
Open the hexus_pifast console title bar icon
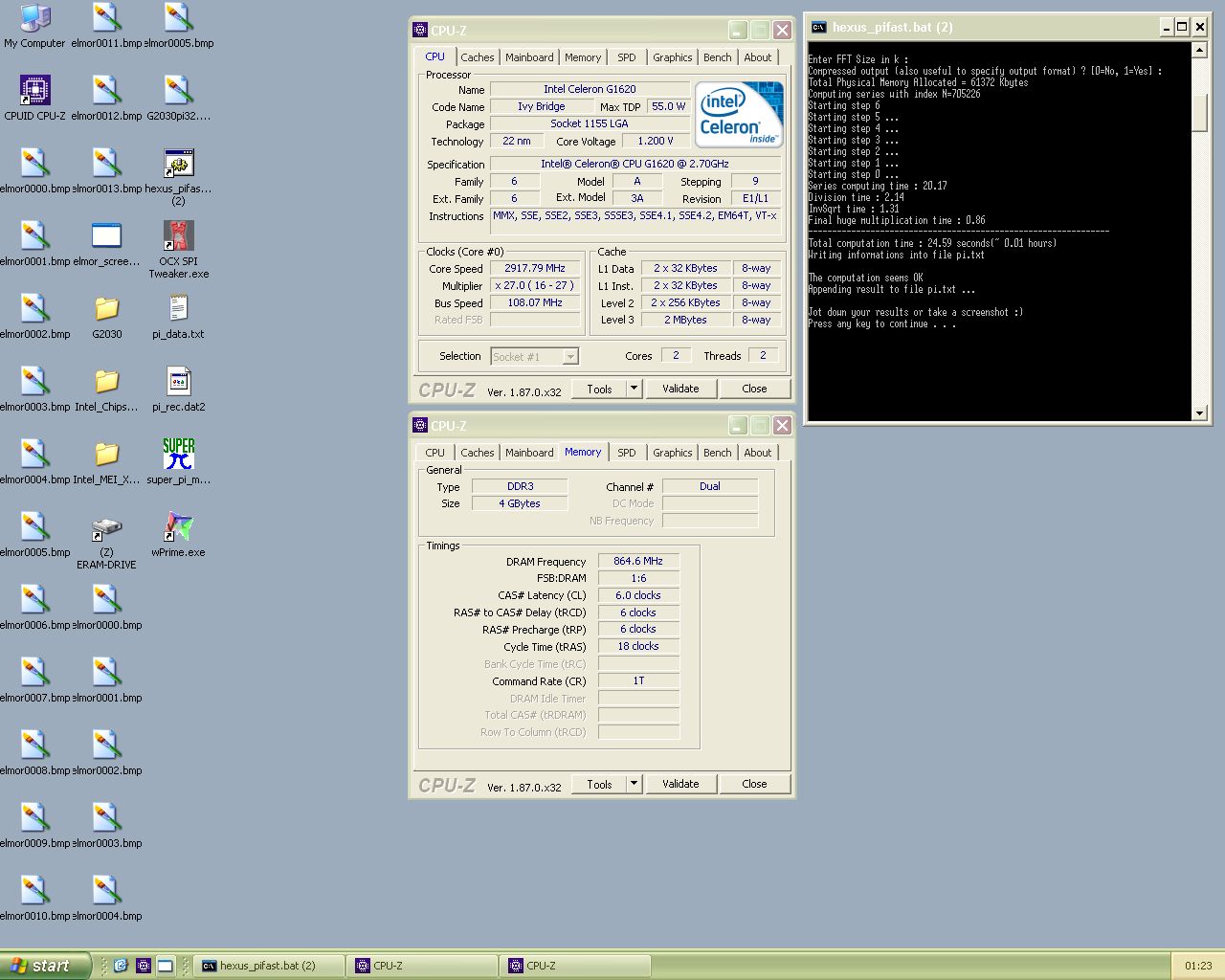(x=819, y=27)
